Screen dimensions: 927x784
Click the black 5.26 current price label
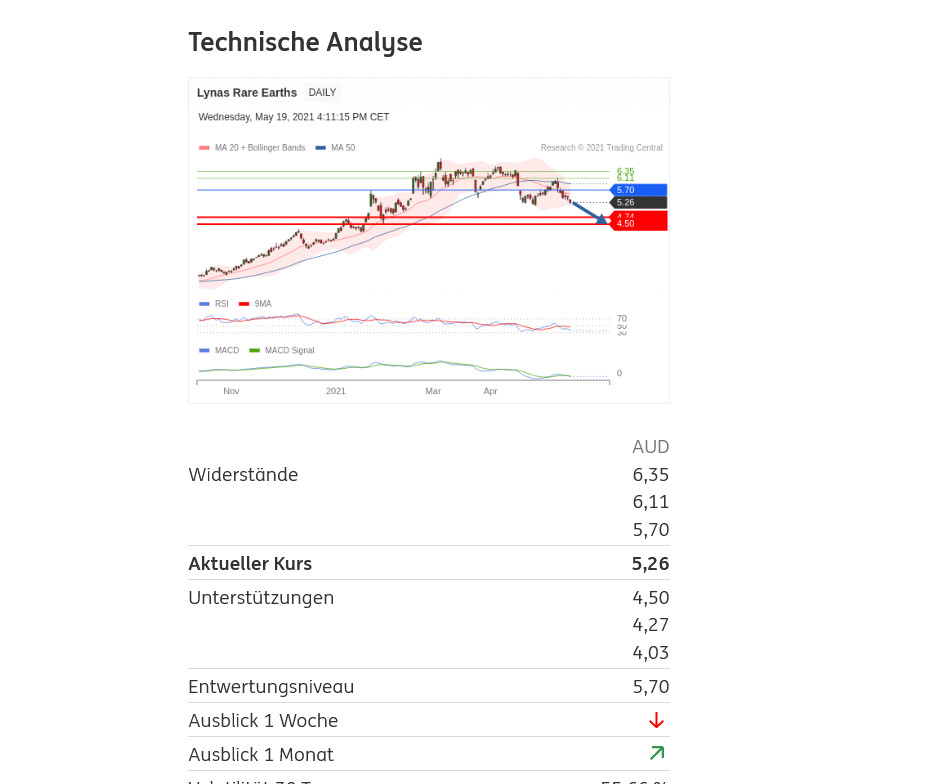tap(638, 202)
